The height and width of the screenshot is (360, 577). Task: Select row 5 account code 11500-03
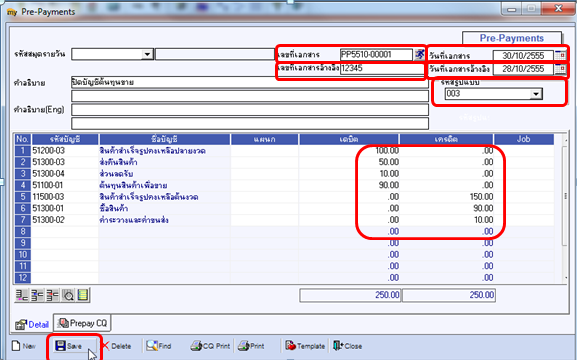(65, 197)
